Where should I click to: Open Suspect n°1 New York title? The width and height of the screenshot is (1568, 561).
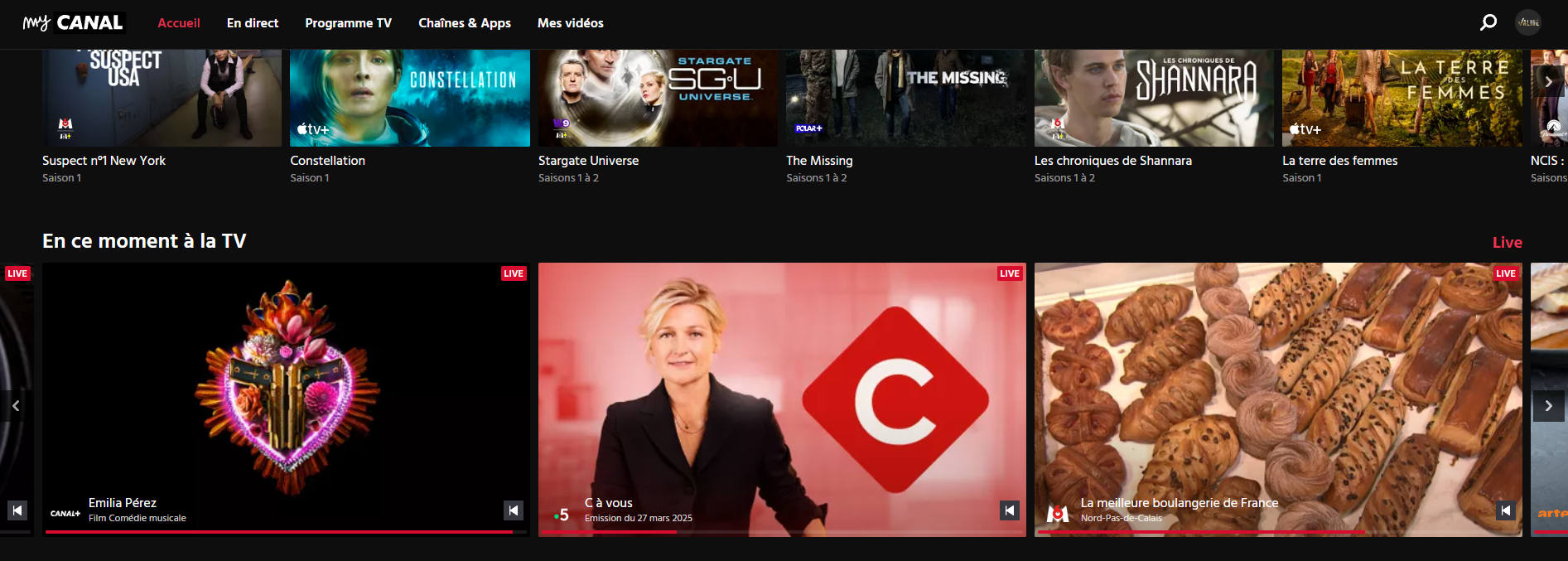point(104,161)
